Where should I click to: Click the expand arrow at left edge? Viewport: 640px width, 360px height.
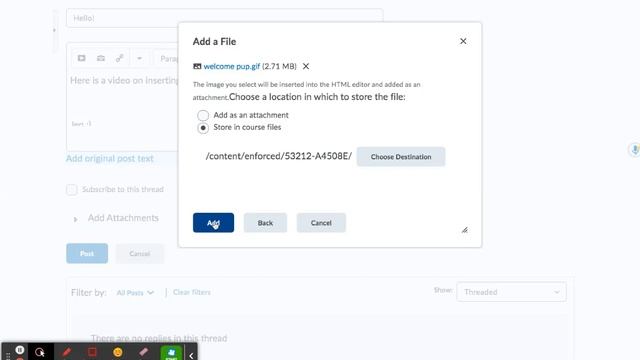pos(54,30)
